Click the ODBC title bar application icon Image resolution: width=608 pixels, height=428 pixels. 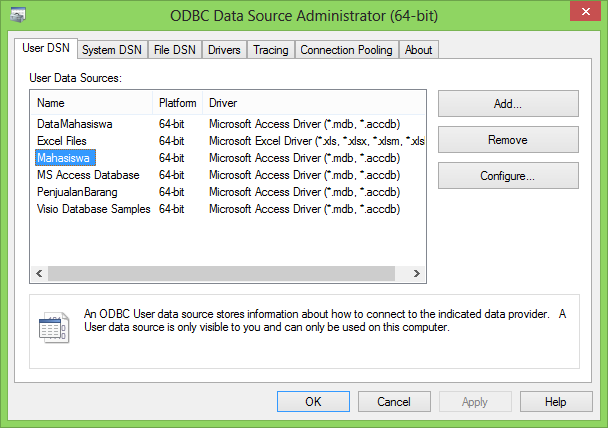pyautogui.click(x=17, y=15)
